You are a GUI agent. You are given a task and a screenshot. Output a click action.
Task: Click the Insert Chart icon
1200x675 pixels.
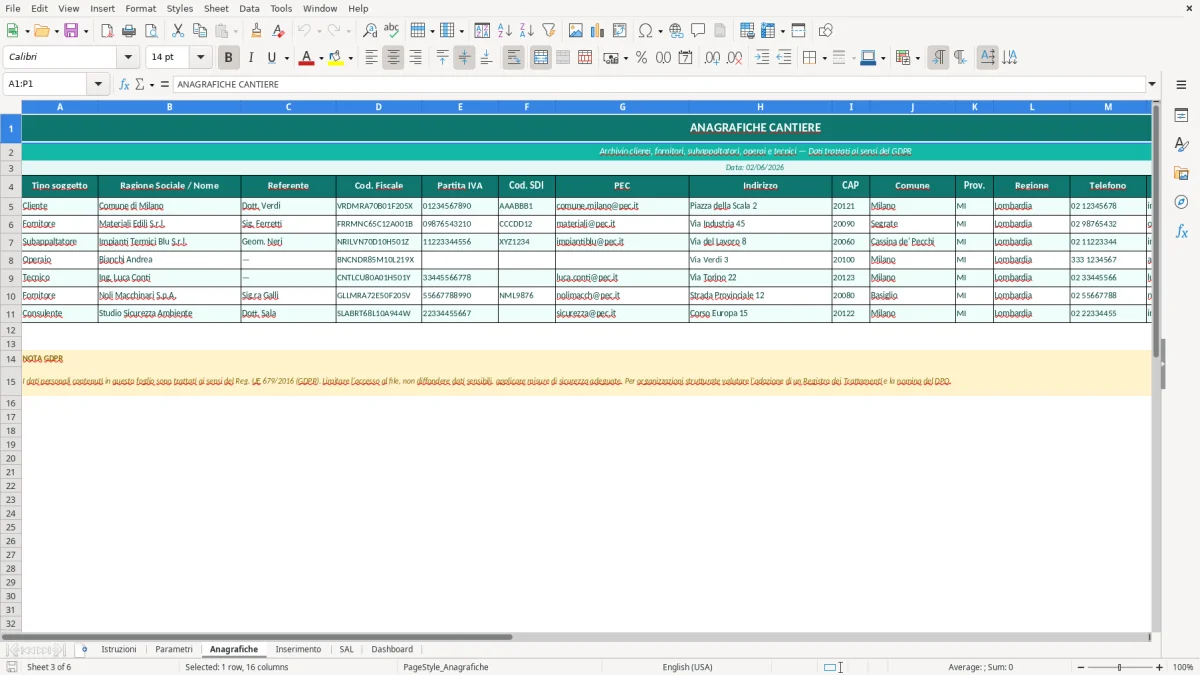pyautogui.click(x=598, y=31)
